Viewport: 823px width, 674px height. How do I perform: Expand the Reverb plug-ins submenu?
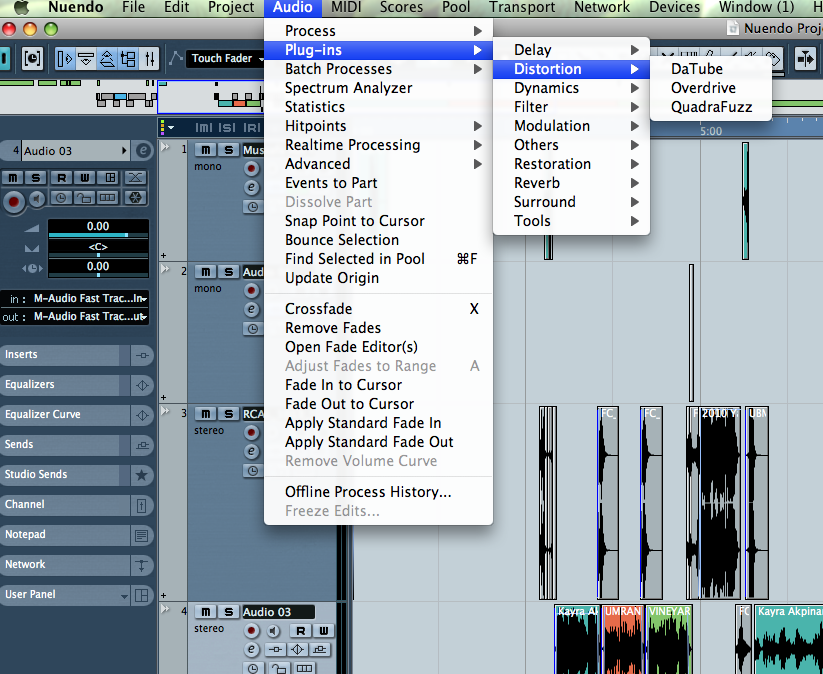pos(571,183)
